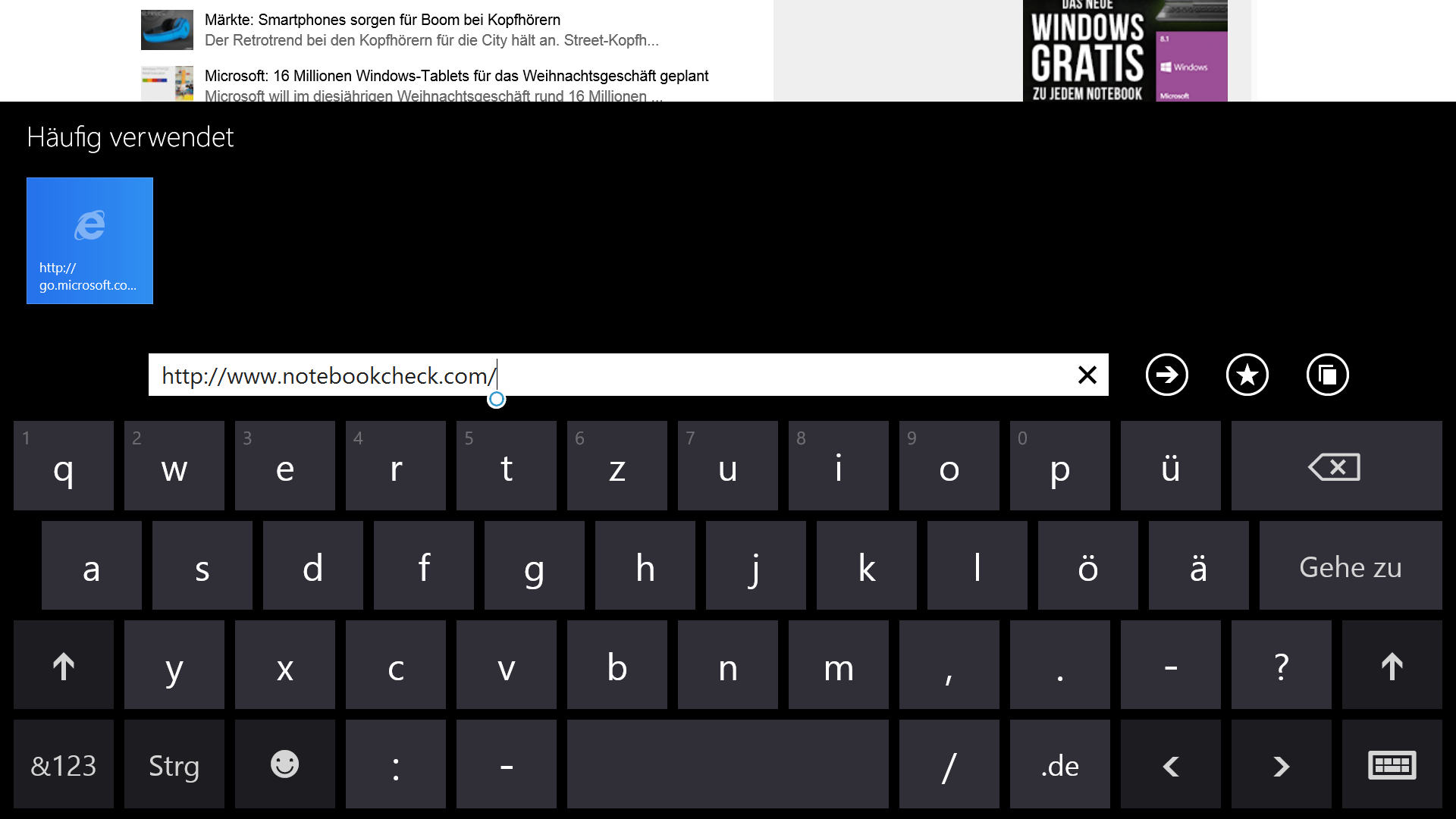Tap the u key
The height and width of the screenshot is (819, 1456).
[x=728, y=466]
